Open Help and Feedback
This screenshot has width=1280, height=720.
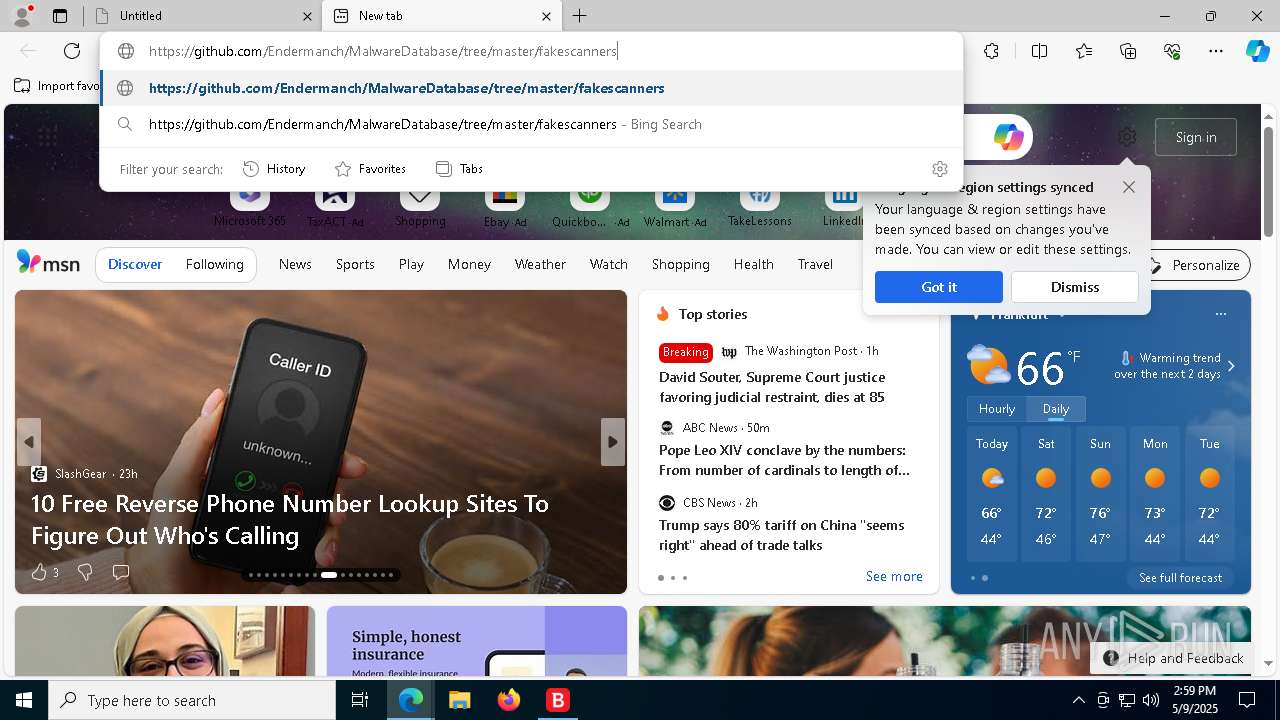[1174, 658]
